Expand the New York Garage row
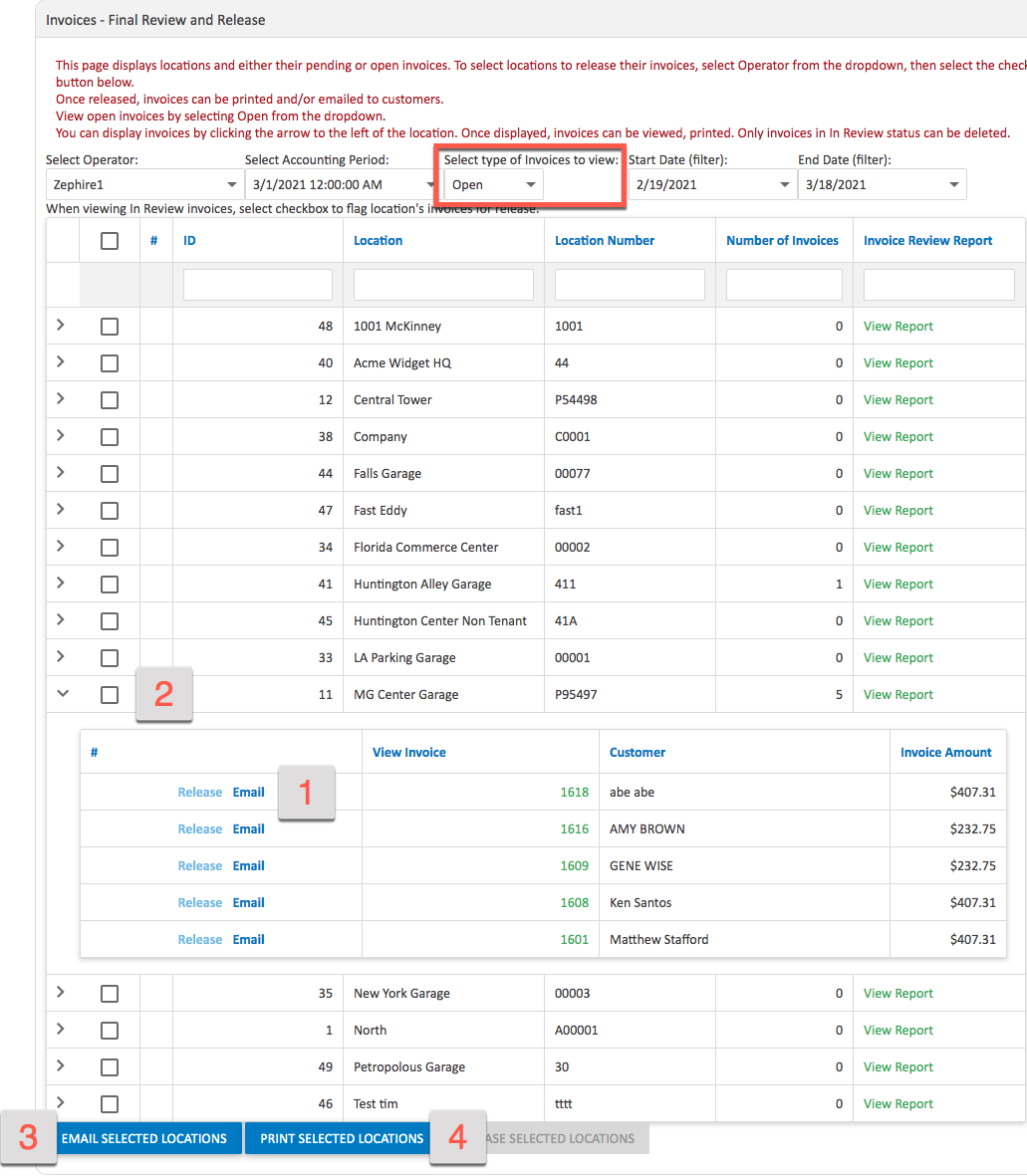1027x1176 pixels. [62, 993]
